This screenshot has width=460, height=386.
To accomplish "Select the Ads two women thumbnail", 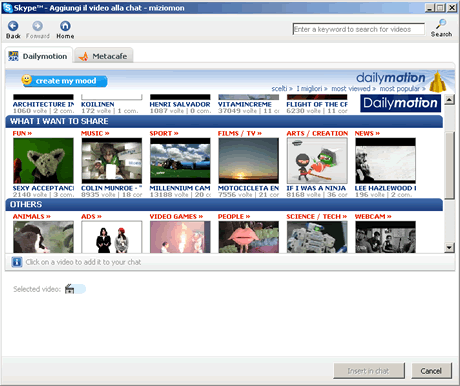I will click(x=112, y=237).
